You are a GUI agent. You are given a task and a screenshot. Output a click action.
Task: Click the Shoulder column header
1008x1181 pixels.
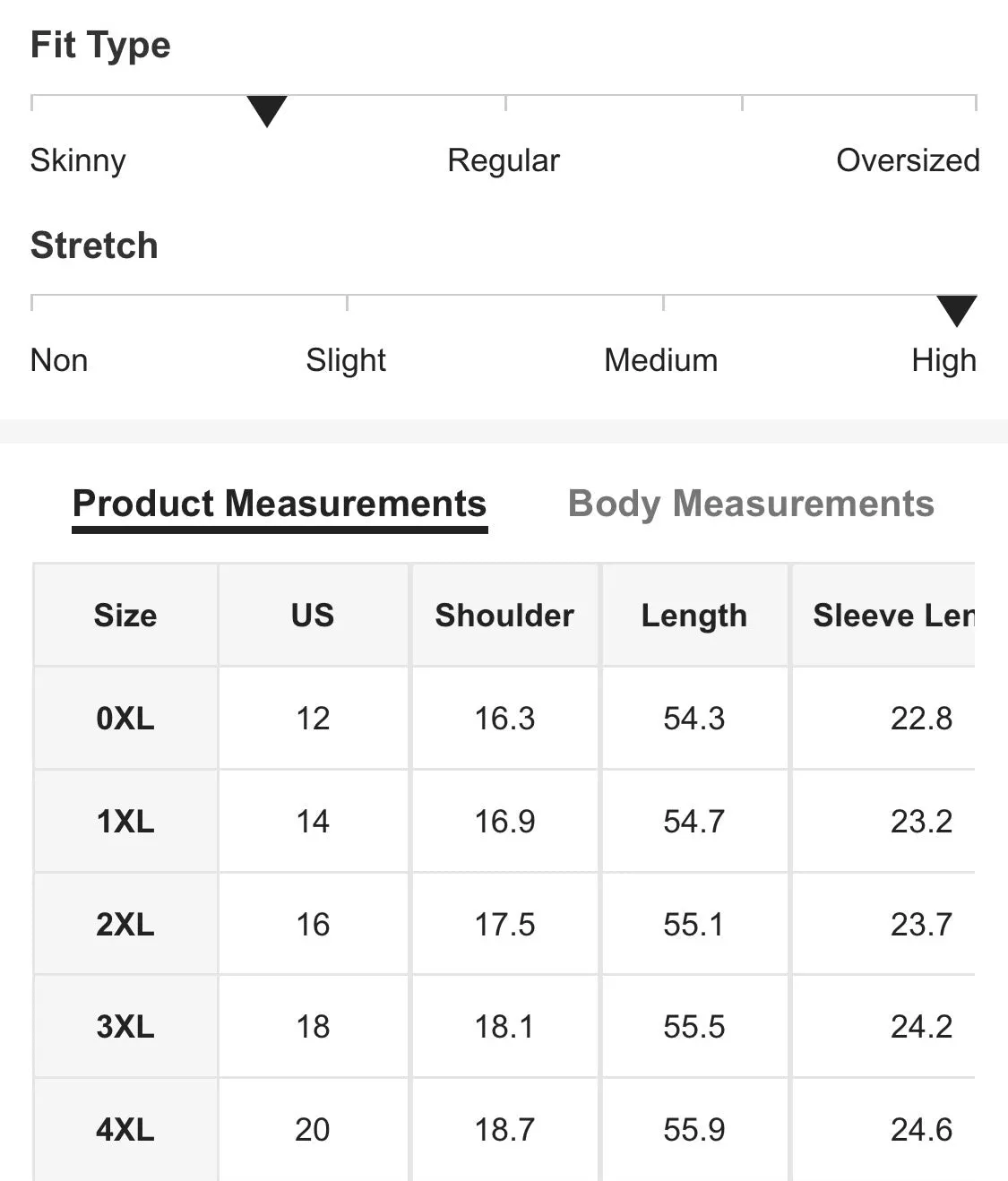(504, 616)
